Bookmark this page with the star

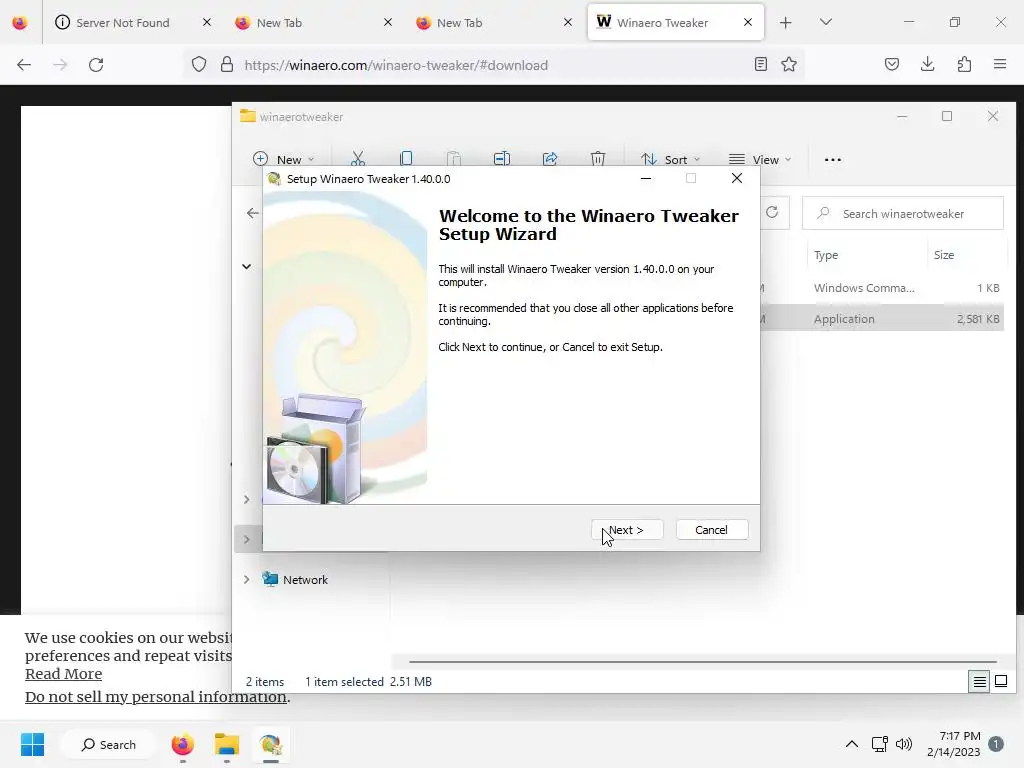point(789,64)
